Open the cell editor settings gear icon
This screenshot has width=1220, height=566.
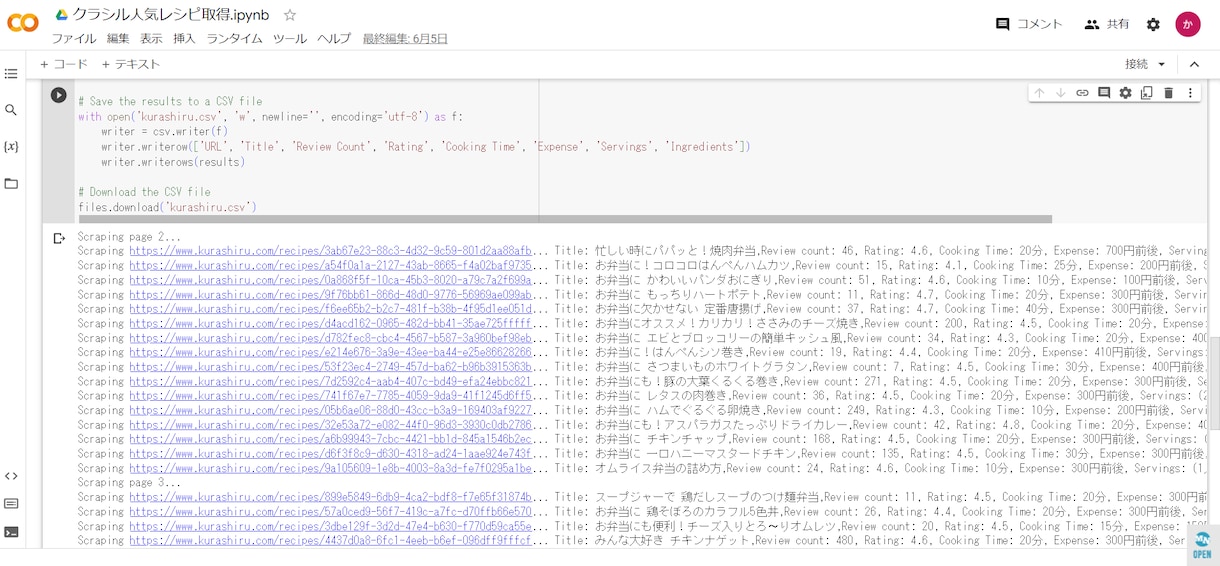point(1125,93)
